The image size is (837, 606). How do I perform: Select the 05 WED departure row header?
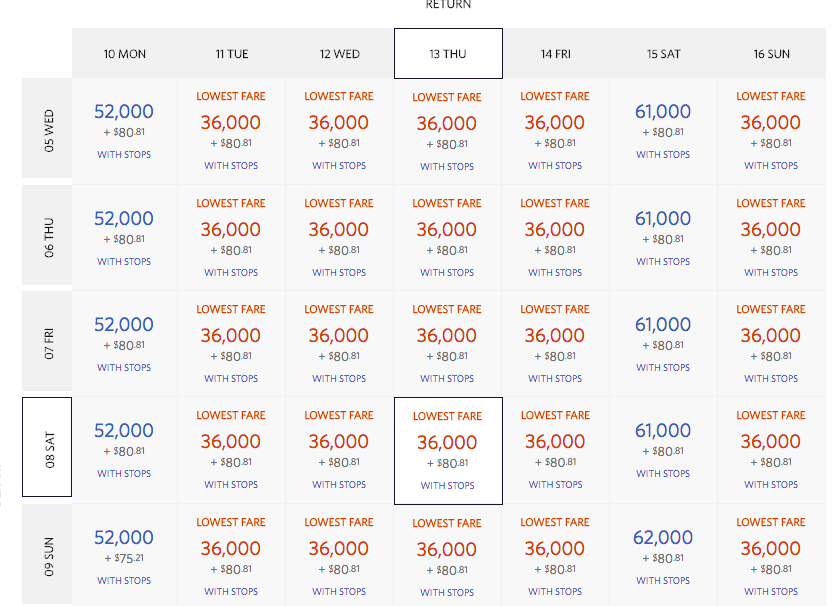point(48,128)
